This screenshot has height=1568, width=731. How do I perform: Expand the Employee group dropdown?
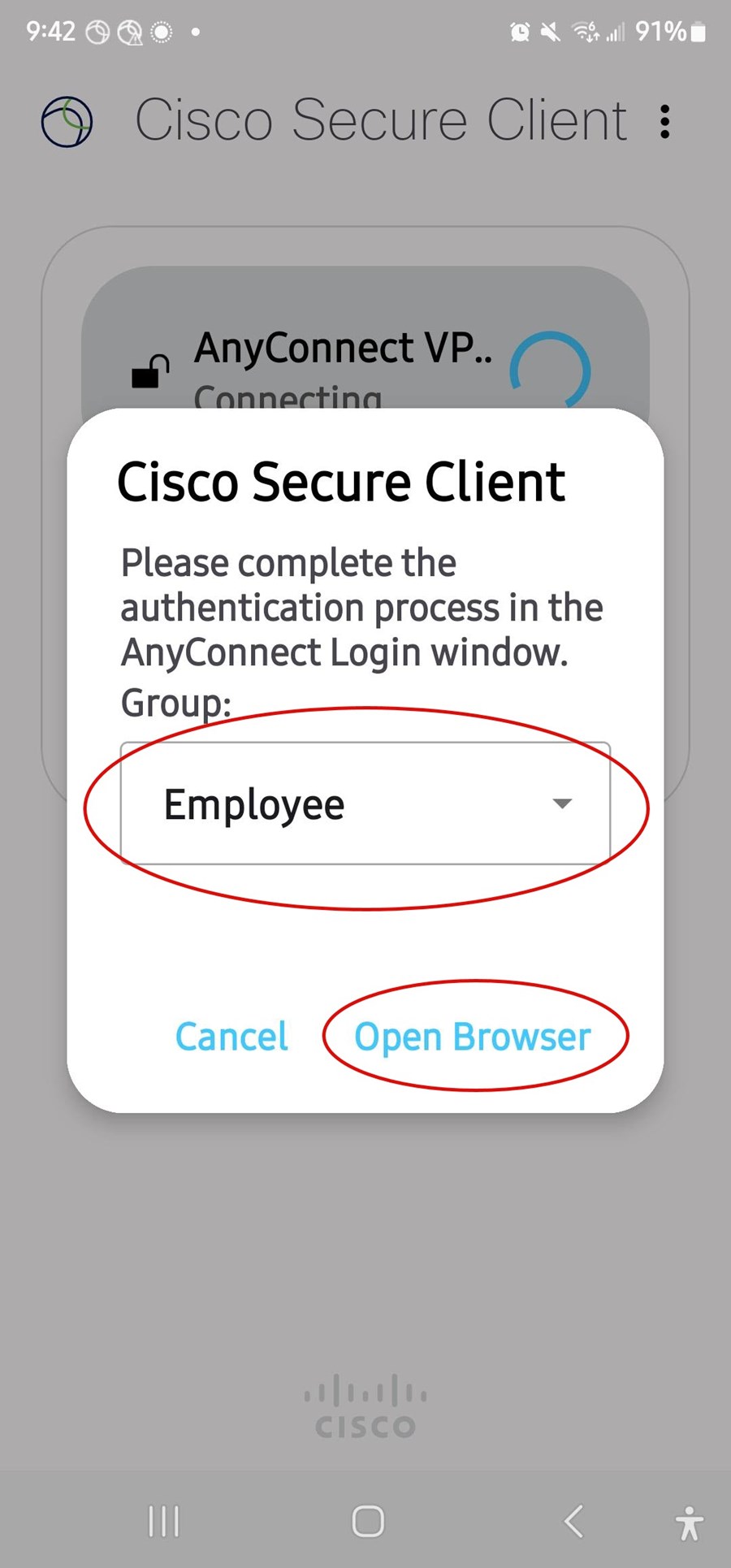(x=365, y=803)
